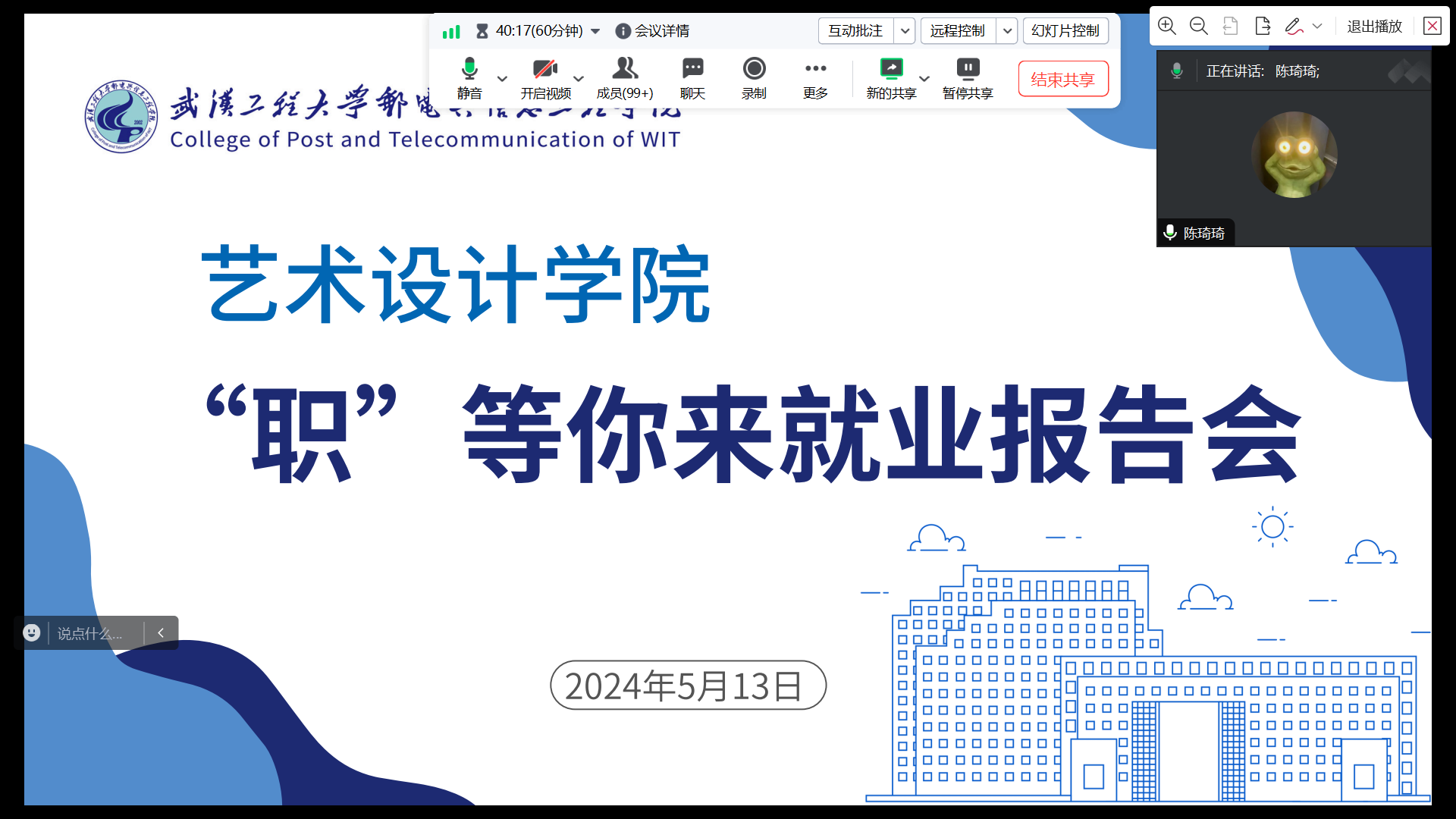Viewport: 1456px width, 819px height.
Task: Click the 结束共享 button
Action: [x=1063, y=79]
